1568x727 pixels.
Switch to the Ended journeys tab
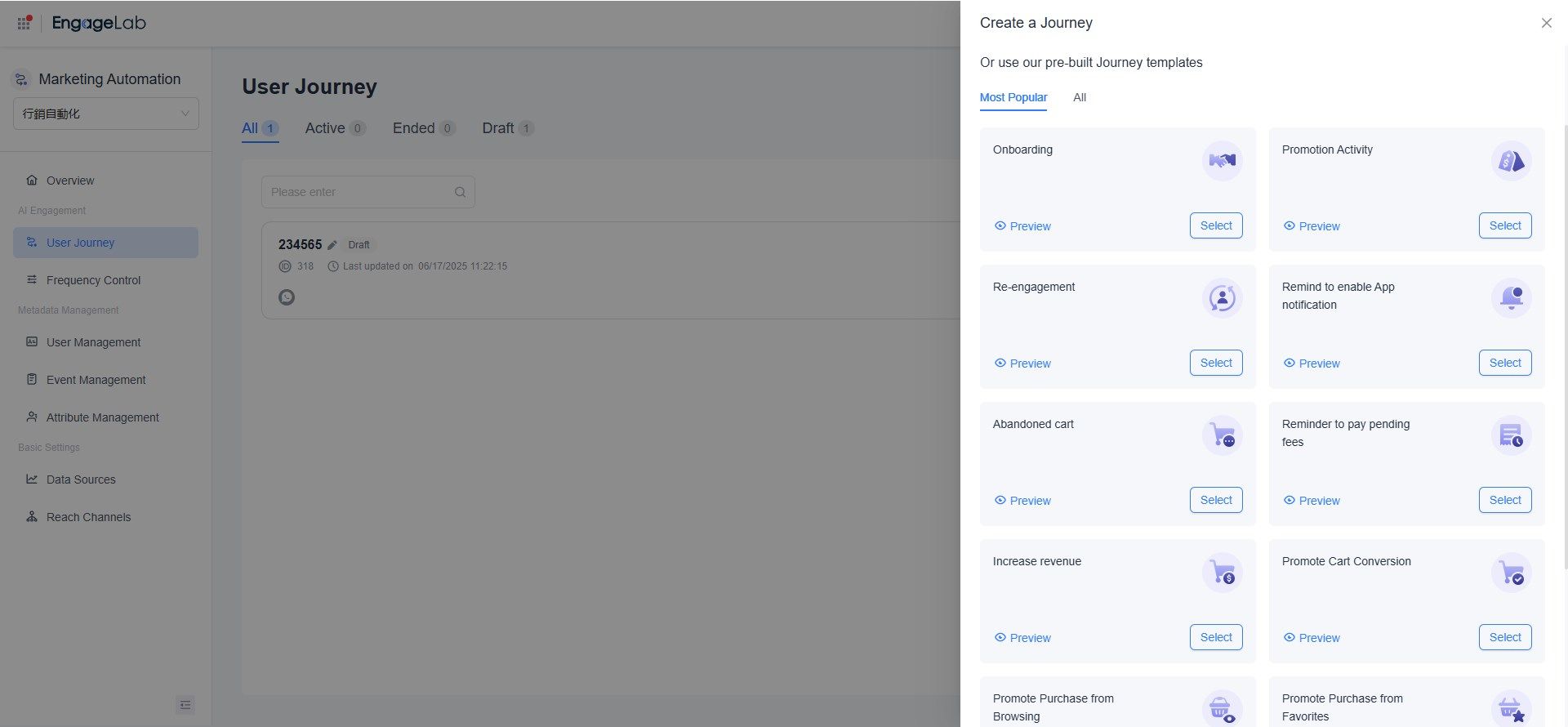pyautogui.click(x=424, y=128)
